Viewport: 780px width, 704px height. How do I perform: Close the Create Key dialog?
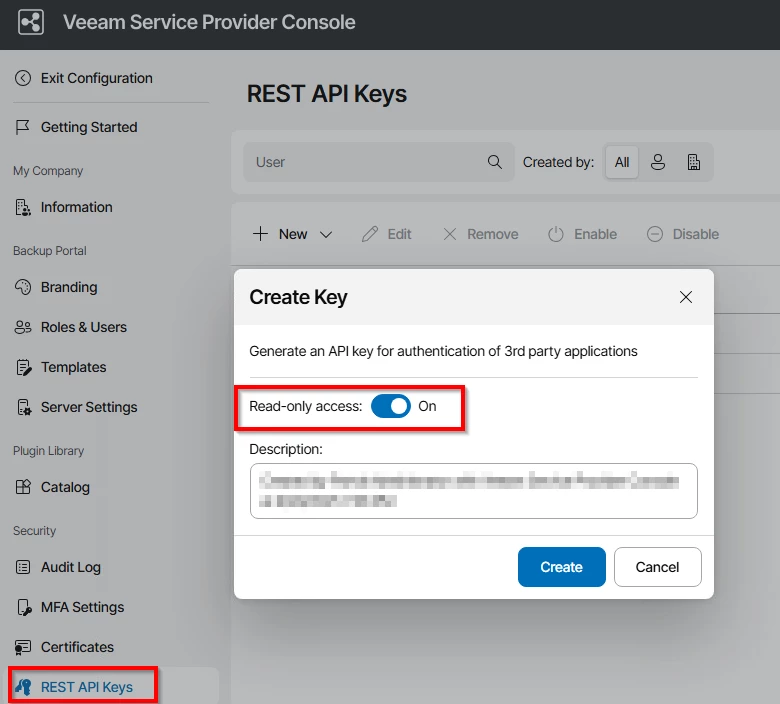[x=686, y=297]
